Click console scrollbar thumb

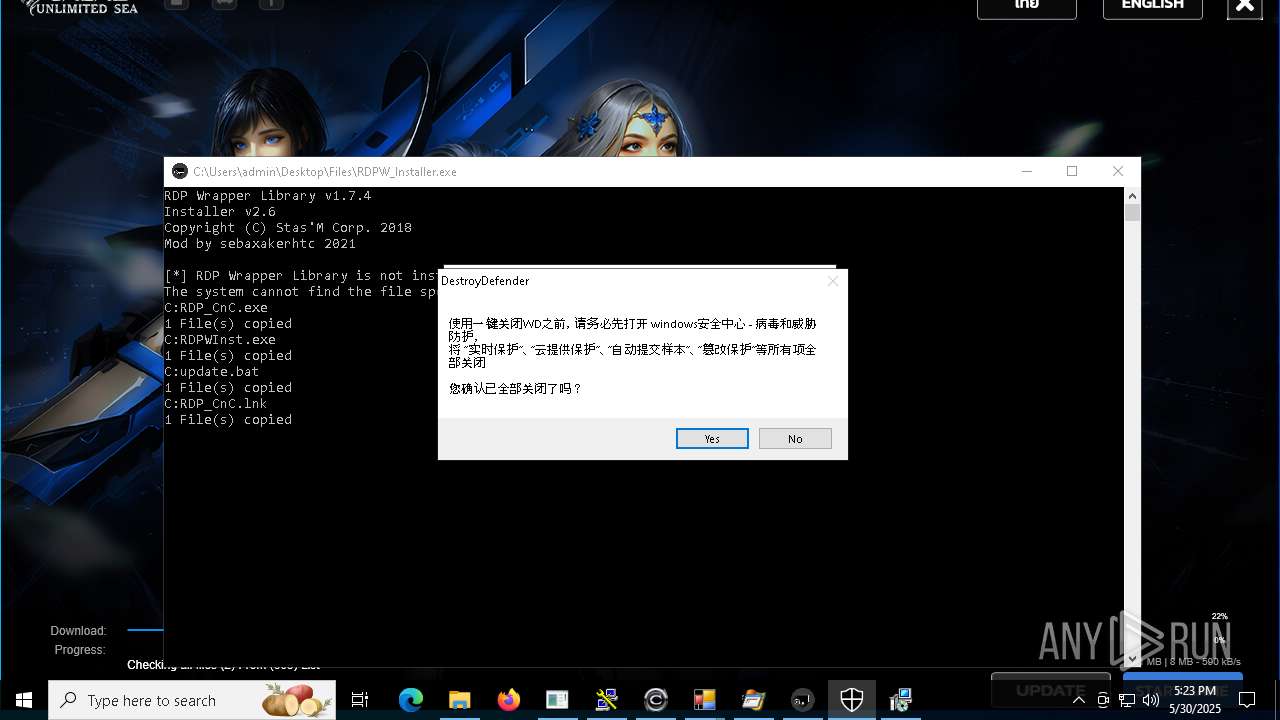click(x=1132, y=212)
